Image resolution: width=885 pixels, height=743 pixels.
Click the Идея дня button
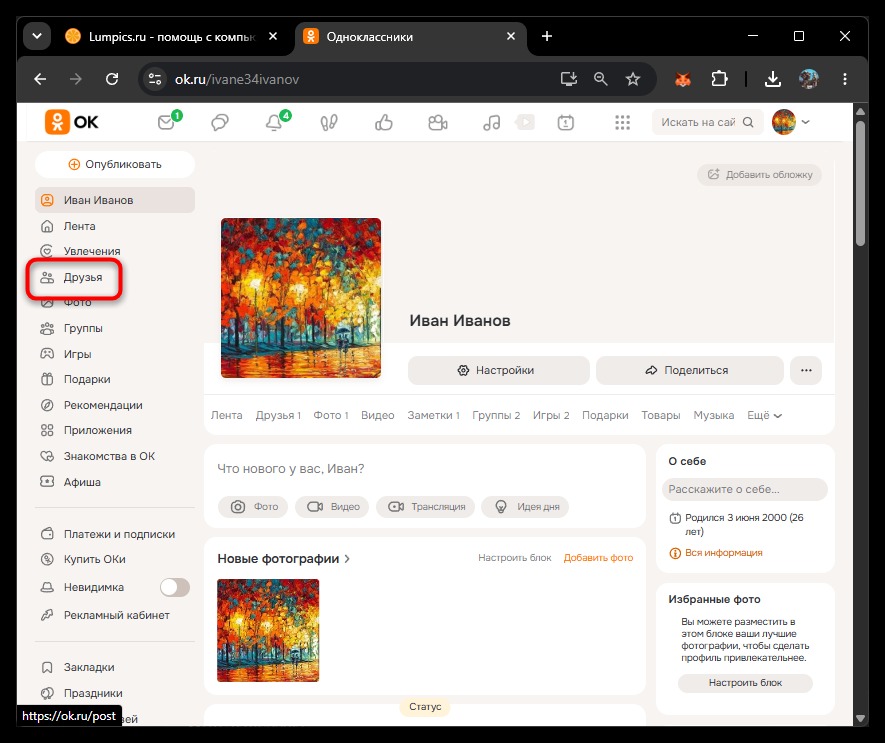[525, 507]
